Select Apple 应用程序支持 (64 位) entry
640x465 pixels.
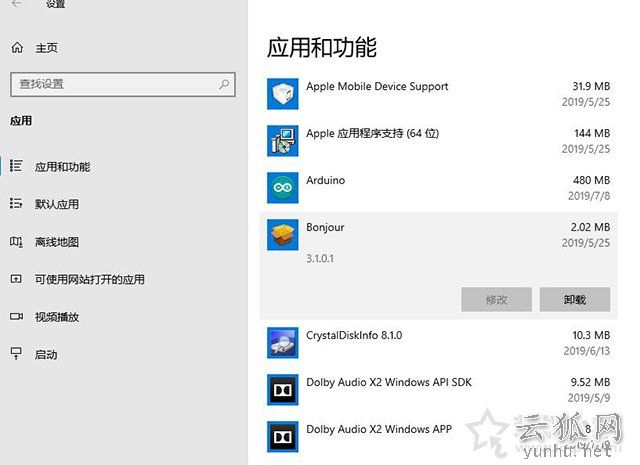(x=372, y=133)
